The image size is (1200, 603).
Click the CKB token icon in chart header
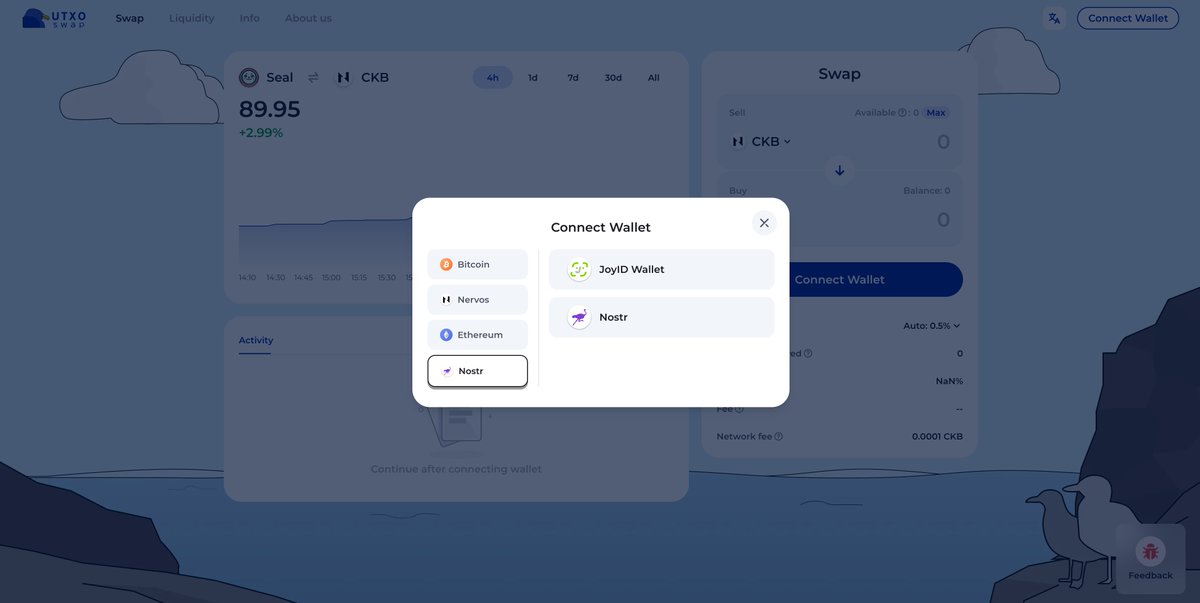click(343, 77)
